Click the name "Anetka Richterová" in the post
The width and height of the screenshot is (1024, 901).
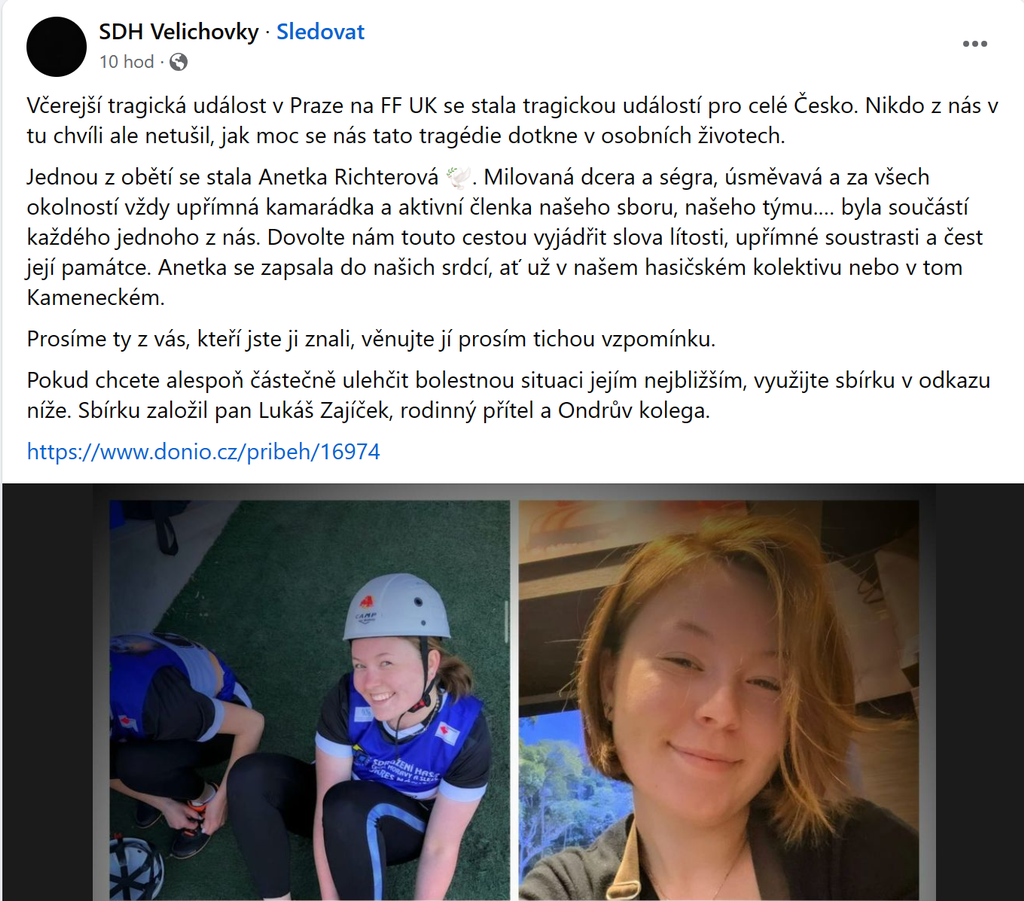(349, 177)
